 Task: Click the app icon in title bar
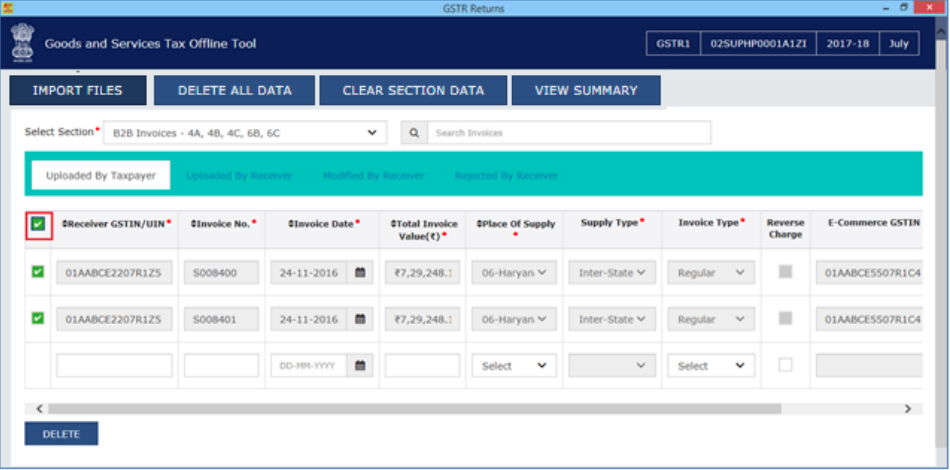pos(7,8)
